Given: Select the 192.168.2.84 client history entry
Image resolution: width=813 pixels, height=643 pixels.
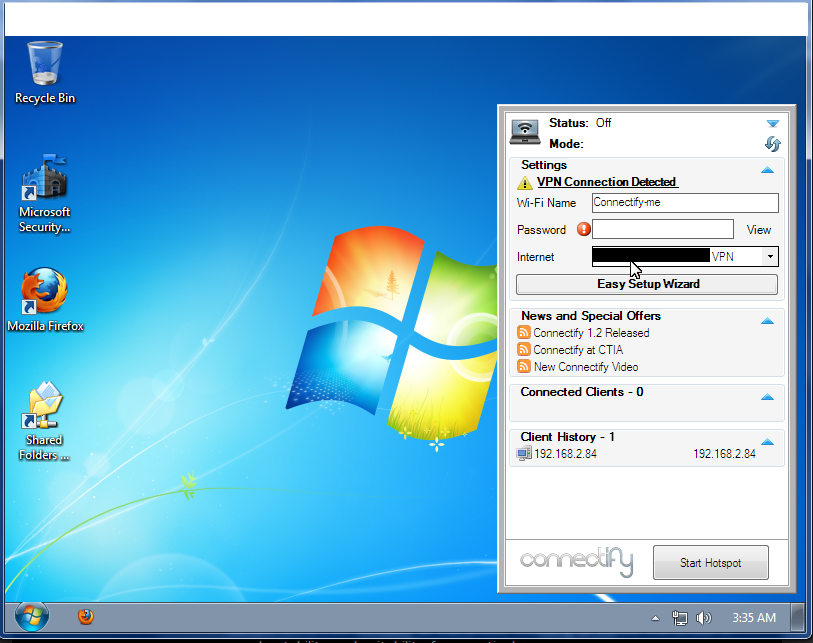Looking at the screenshot, I should point(636,454).
